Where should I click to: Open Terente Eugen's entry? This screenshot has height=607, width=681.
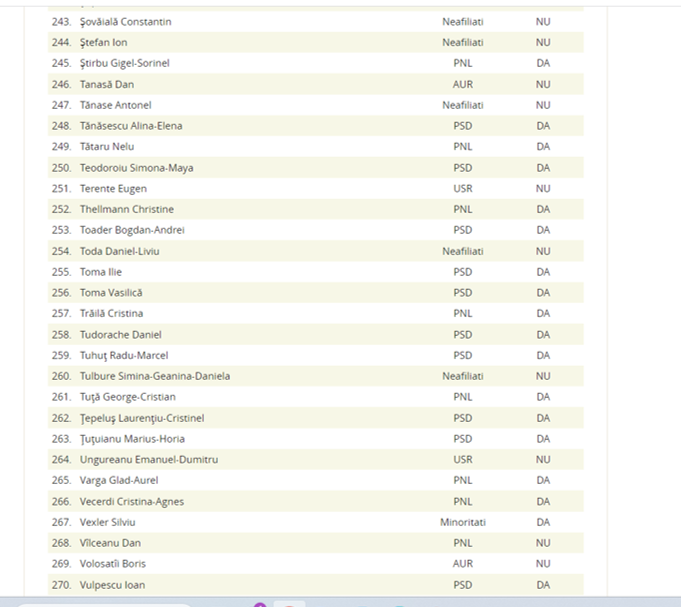(x=113, y=188)
